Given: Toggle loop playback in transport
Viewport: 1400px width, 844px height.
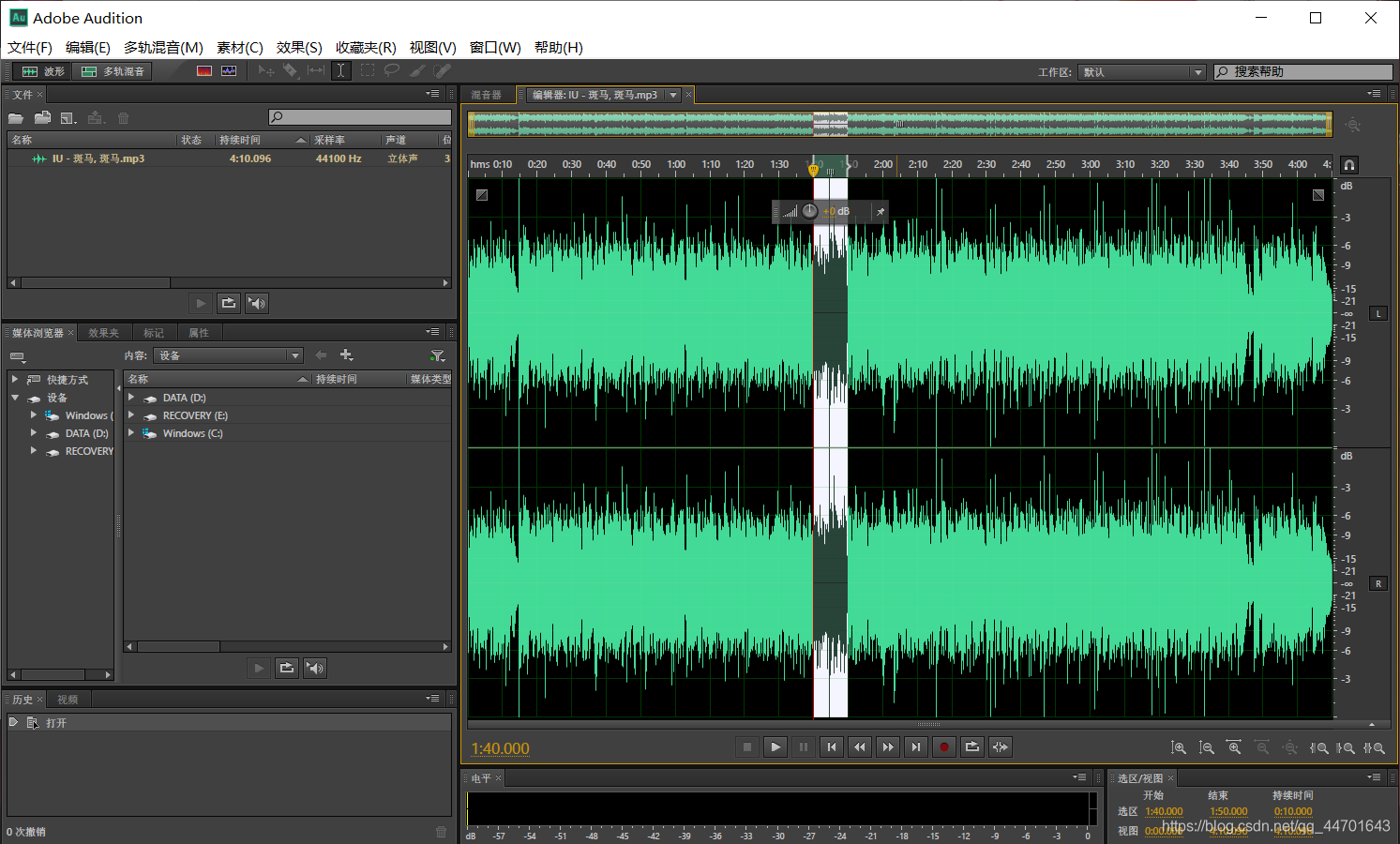Looking at the screenshot, I should (x=972, y=747).
